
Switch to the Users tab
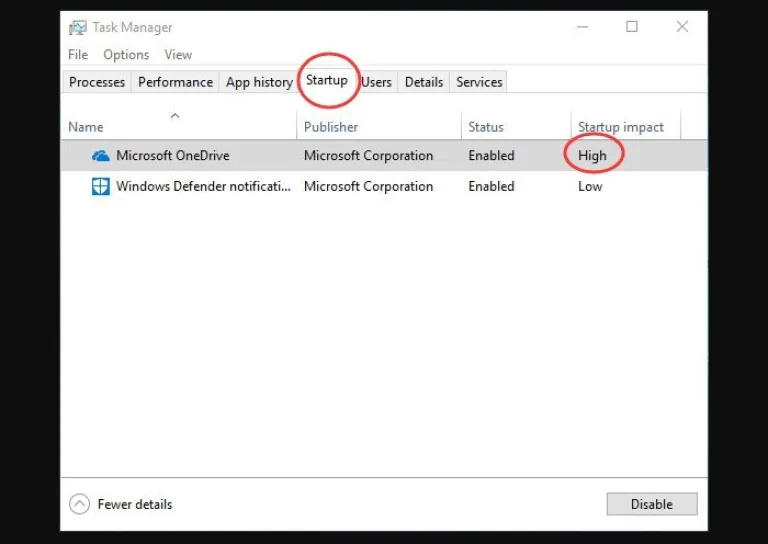click(x=376, y=82)
